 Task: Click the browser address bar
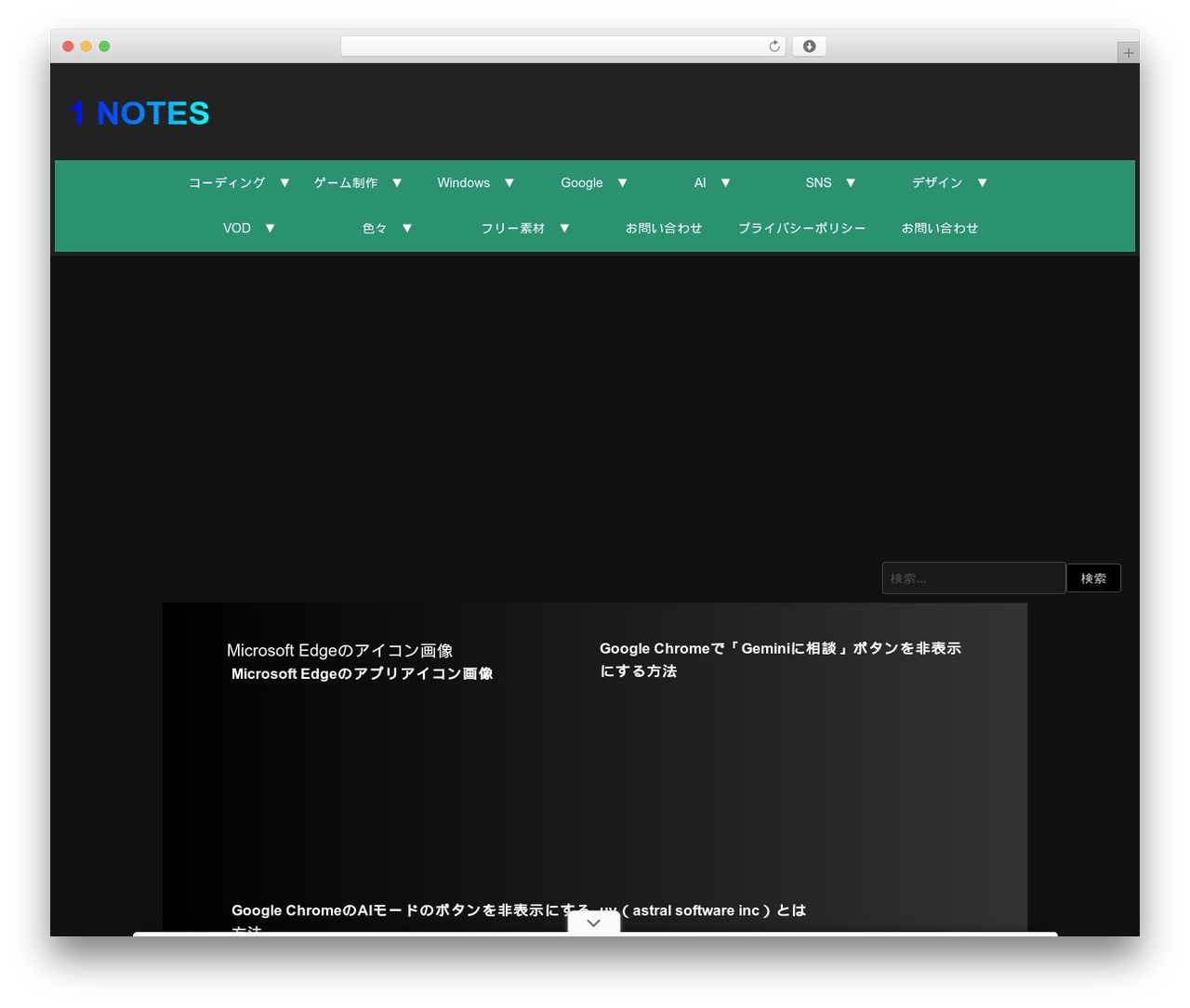pos(562,46)
